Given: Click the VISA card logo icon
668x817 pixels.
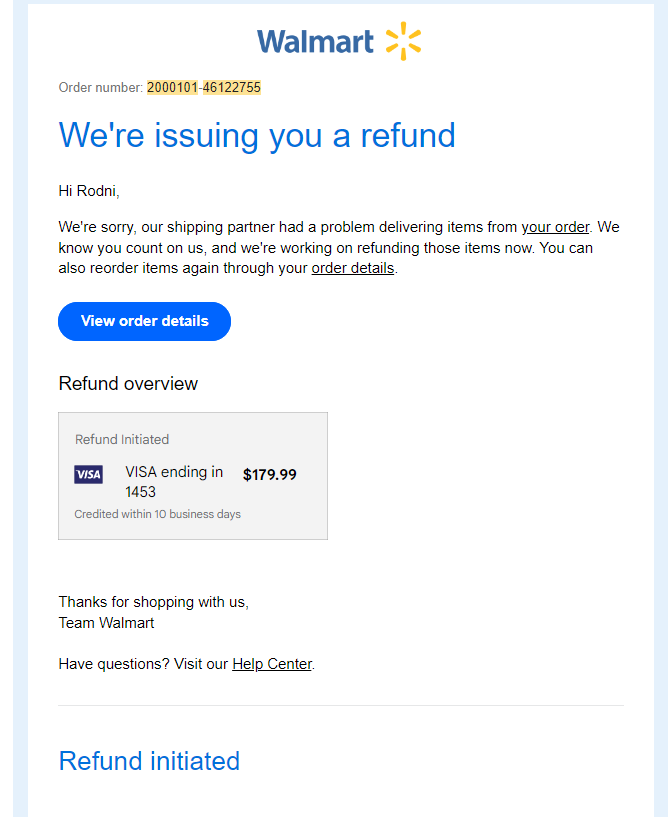Looking at the screenshot, I should coord(89,474).
